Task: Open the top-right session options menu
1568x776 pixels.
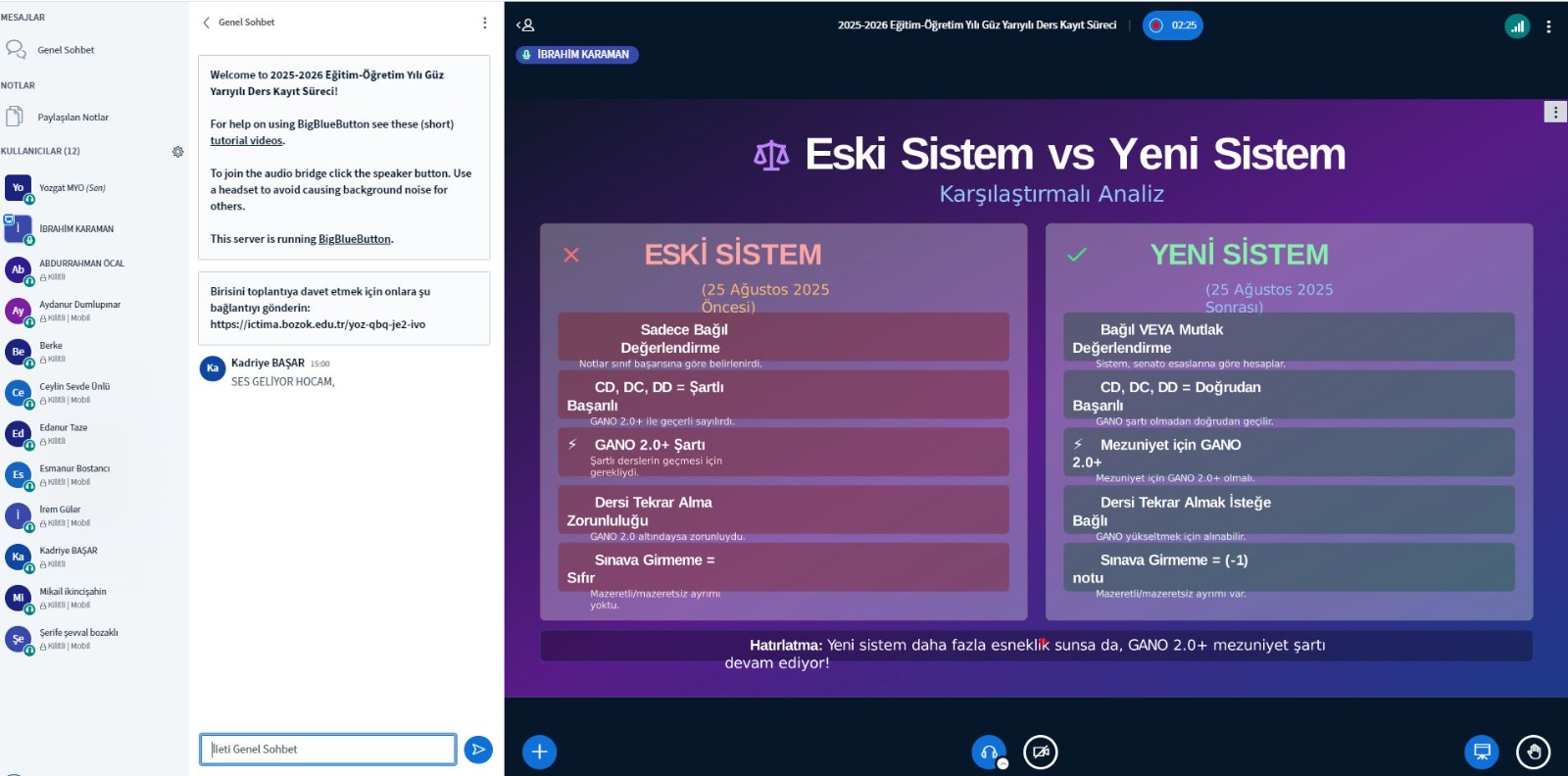Action: [x=1548, y=26]
